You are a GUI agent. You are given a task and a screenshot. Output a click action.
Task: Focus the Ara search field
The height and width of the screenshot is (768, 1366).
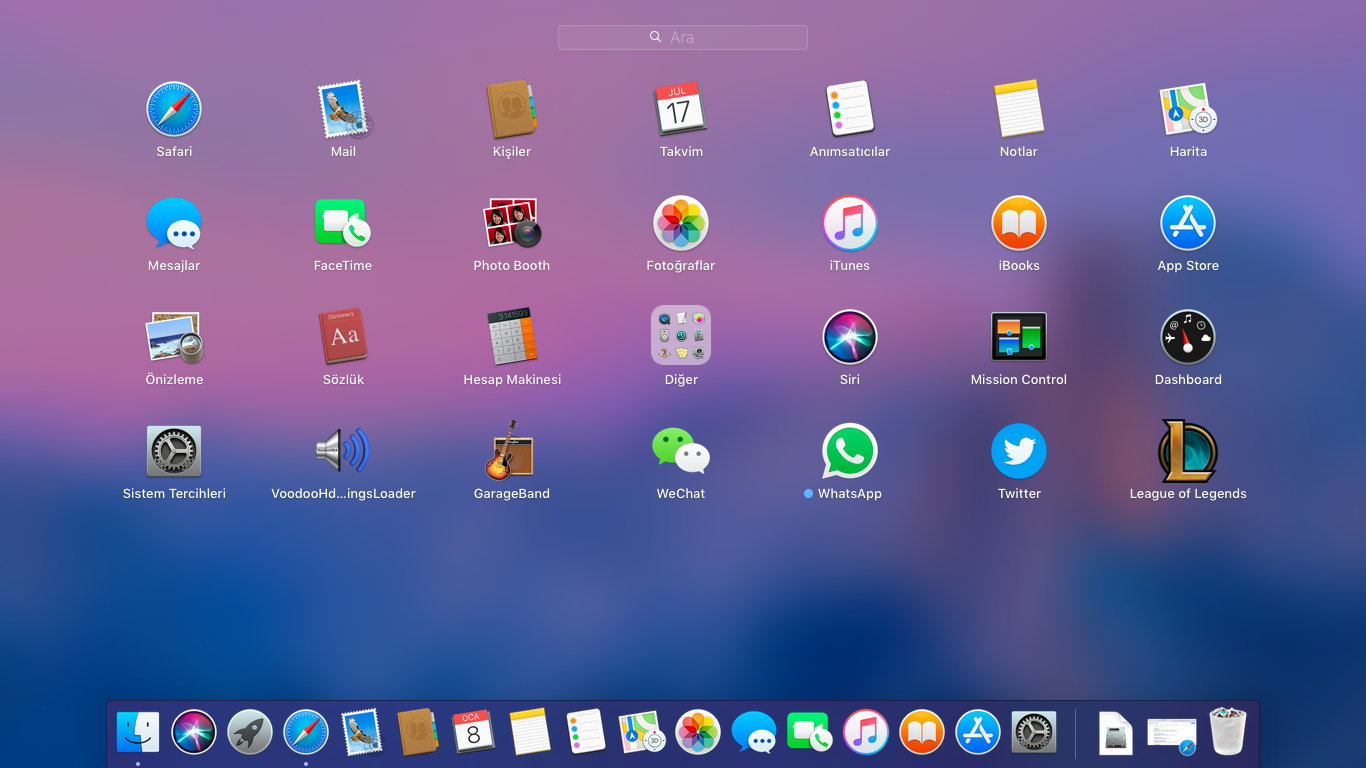(683, 37)
